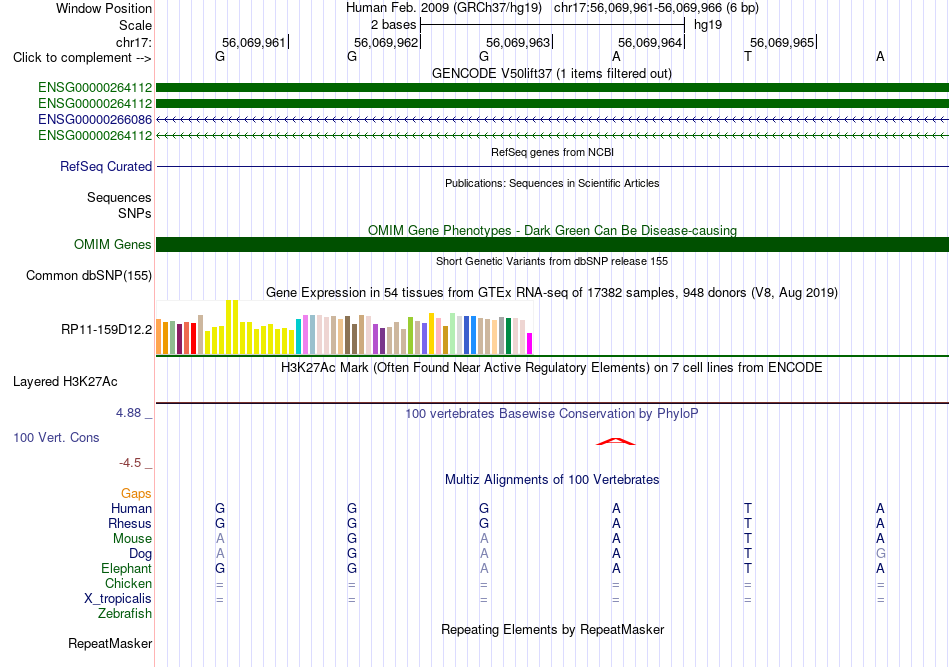Click the Common dbSNP(155) track label
The image size is (950, 667).
89,275
